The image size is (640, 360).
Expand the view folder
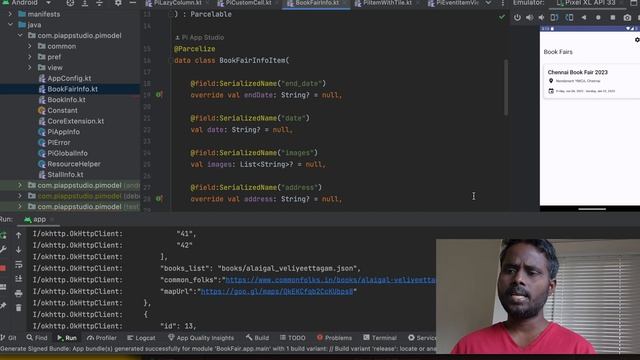pyautogui.click(x=29, y=67)
